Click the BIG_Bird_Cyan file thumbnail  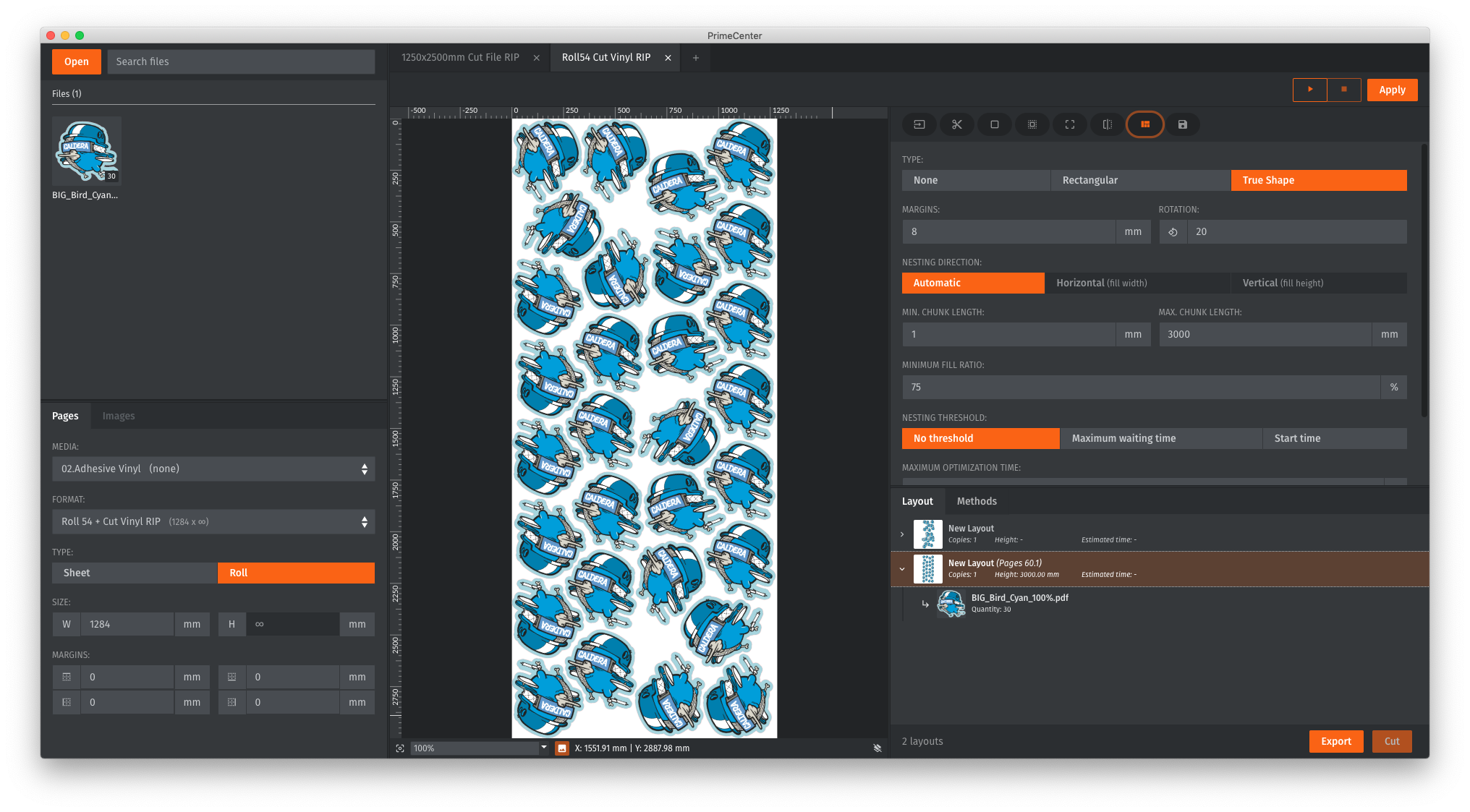click(86, 152)
